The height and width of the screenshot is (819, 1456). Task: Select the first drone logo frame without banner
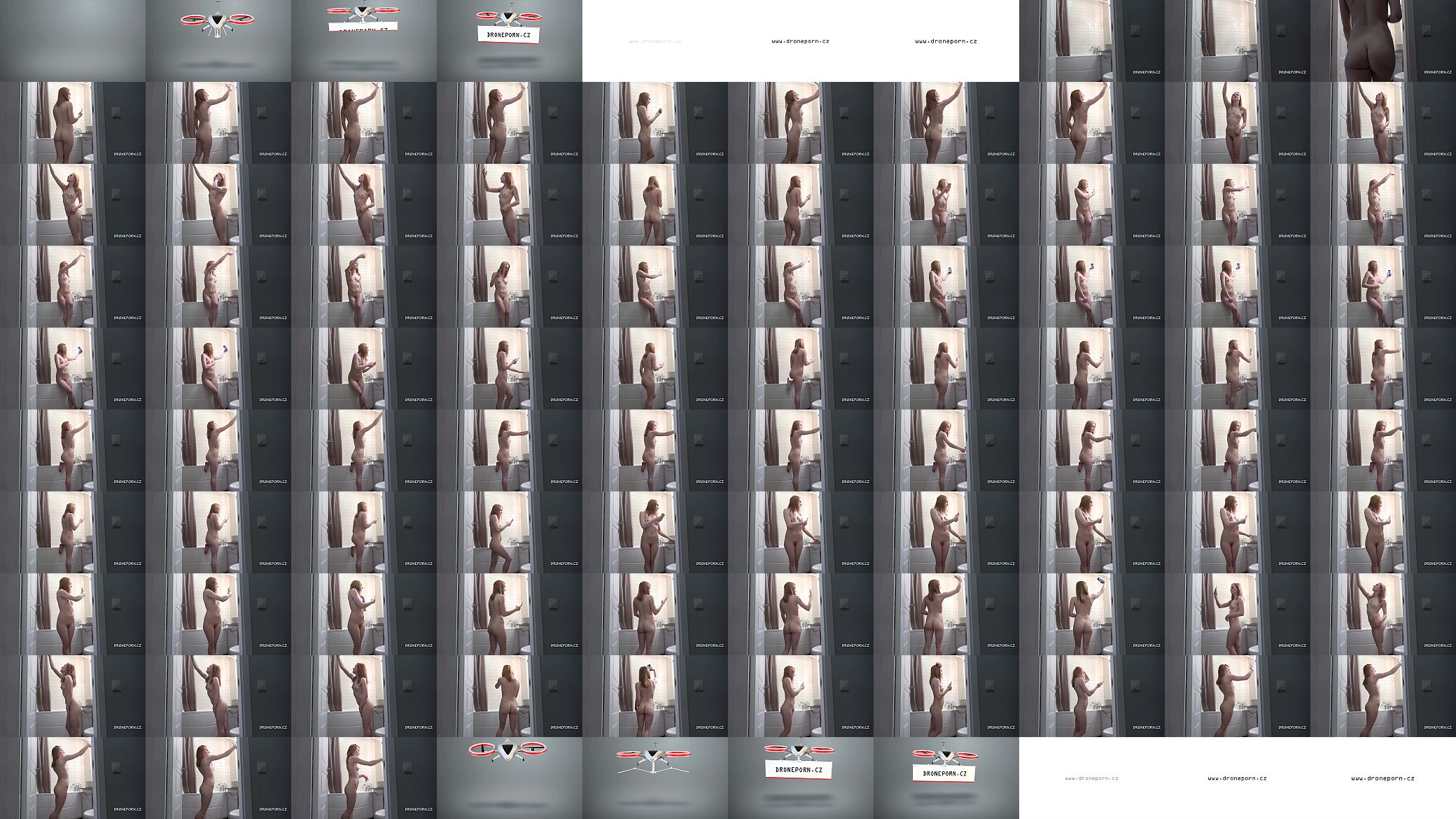tap(218, 41)
